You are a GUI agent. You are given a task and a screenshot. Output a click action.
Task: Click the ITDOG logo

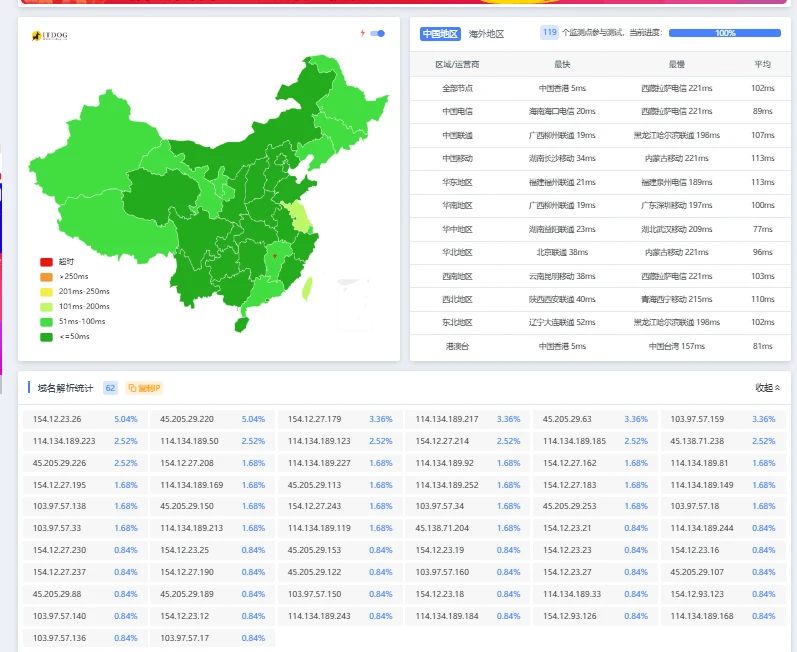(48, 37)
